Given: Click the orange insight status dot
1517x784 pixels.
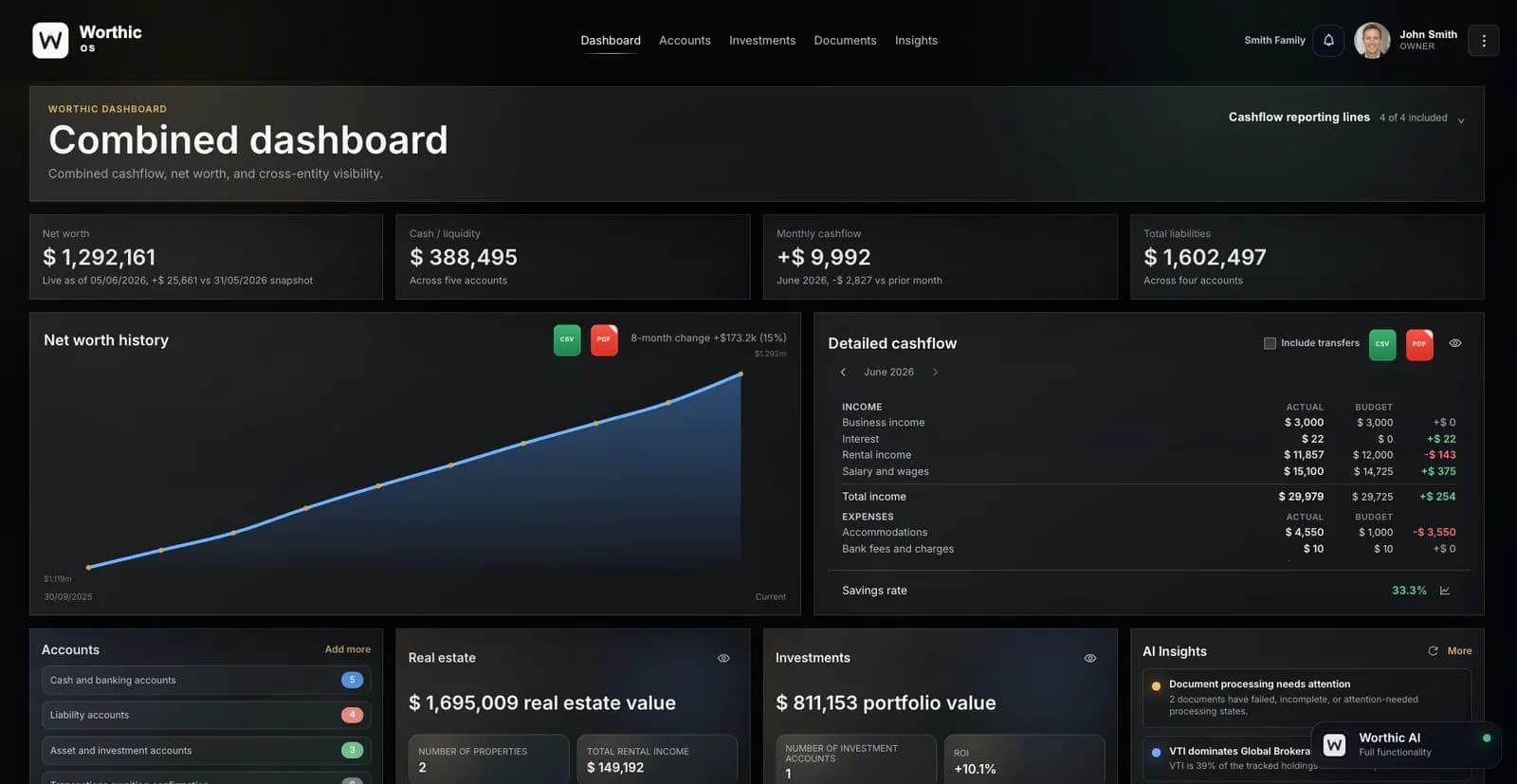Looking at the screenshot, I should pos(1156,686).
